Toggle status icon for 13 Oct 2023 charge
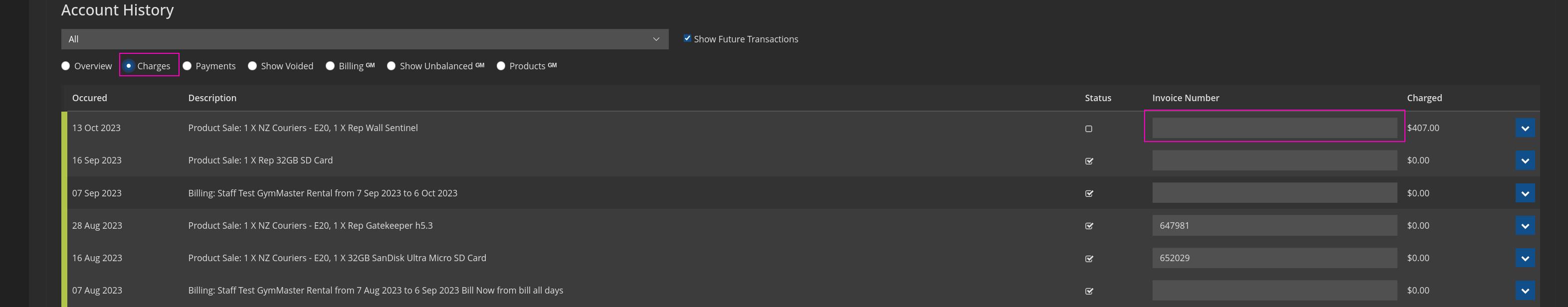1568x307 pixels. coord(1088,129)
